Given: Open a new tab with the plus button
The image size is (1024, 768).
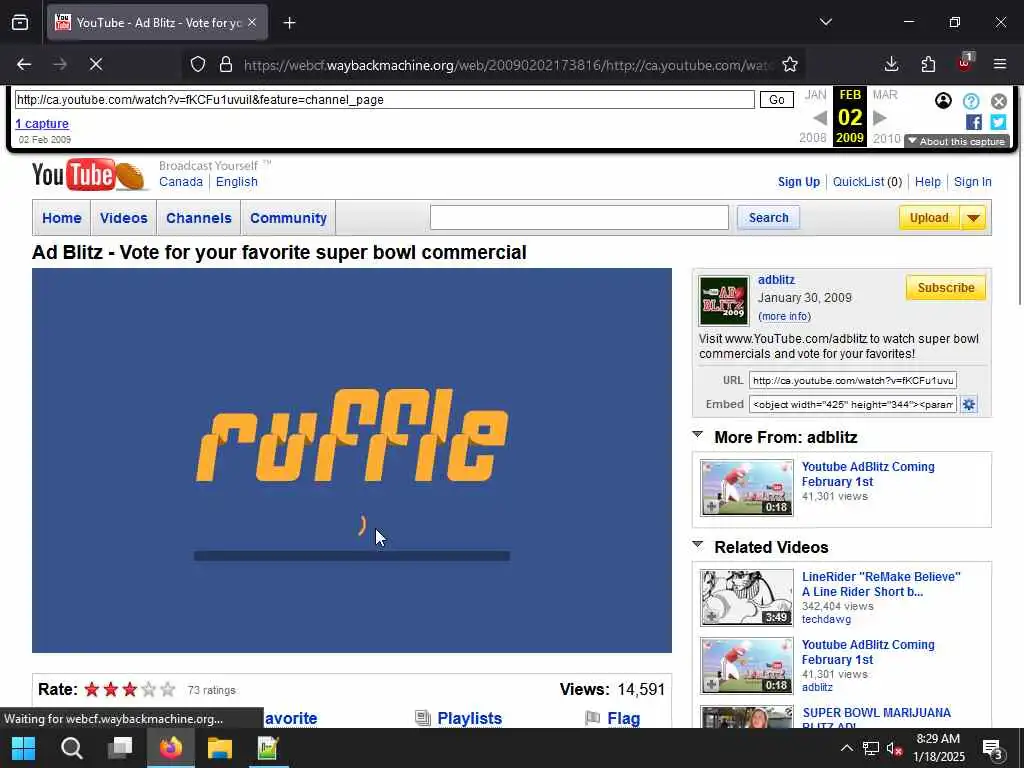Looking at the screenshot, I should tap(289, 23).
